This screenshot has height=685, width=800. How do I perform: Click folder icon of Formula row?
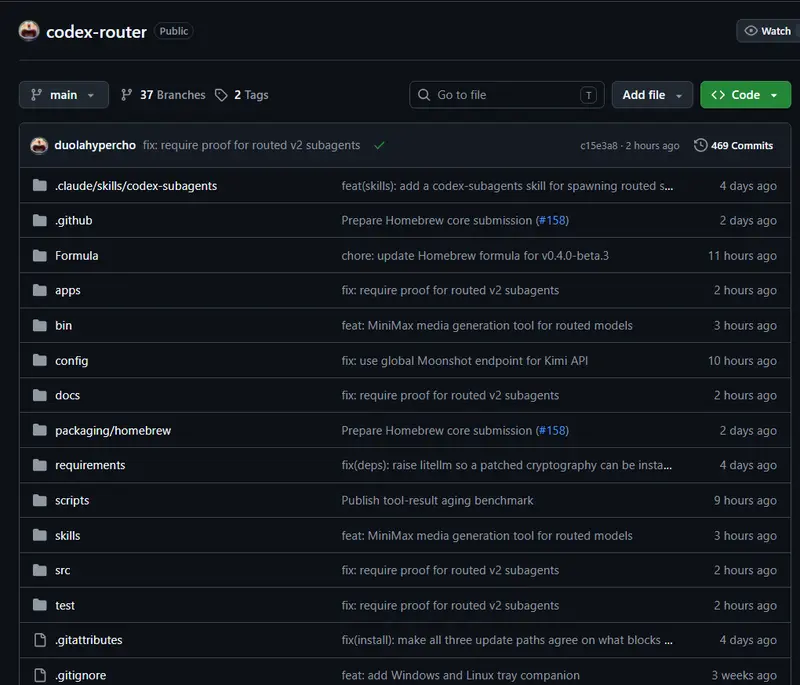coord(39,256)
